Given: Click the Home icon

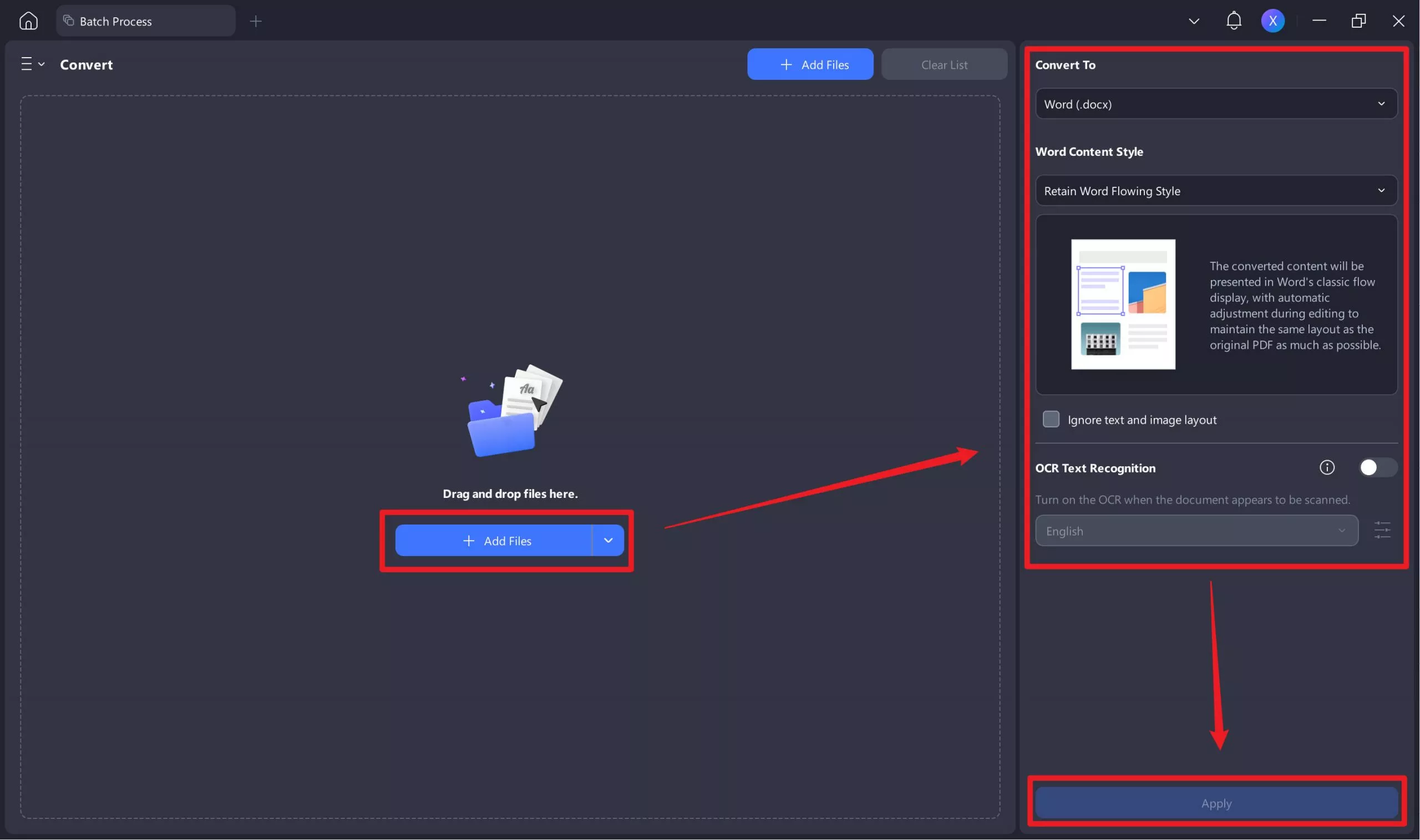Looking at the screenshot, I should (x=28, y=21).
